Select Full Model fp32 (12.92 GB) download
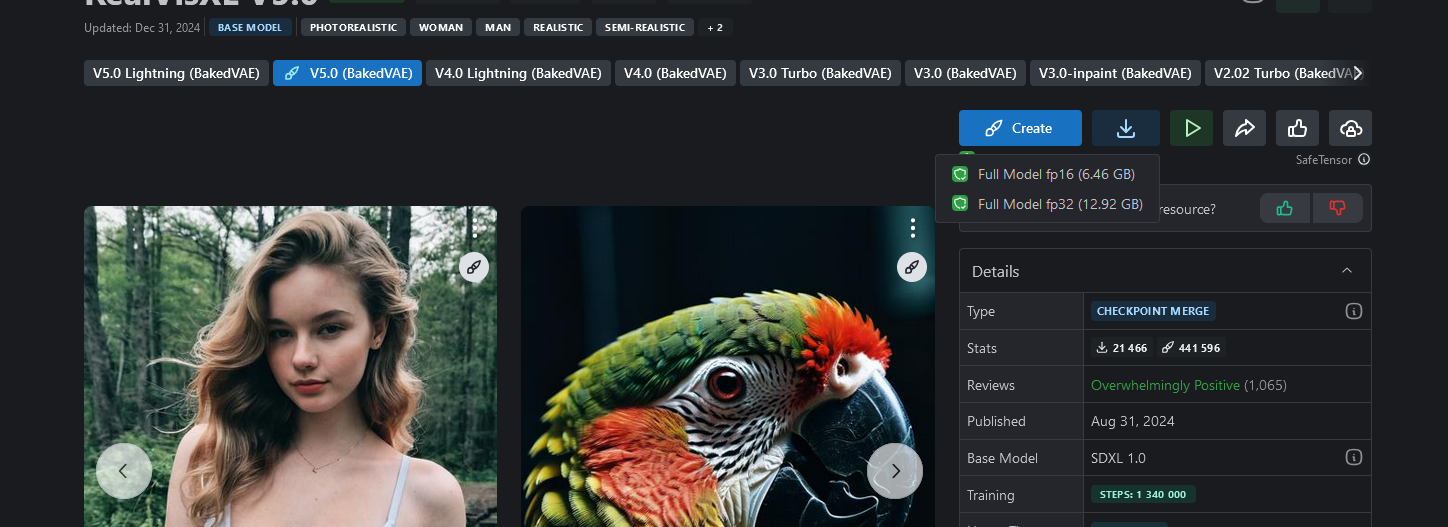This screenshot has height=527, width=1448. point(1047,204)
